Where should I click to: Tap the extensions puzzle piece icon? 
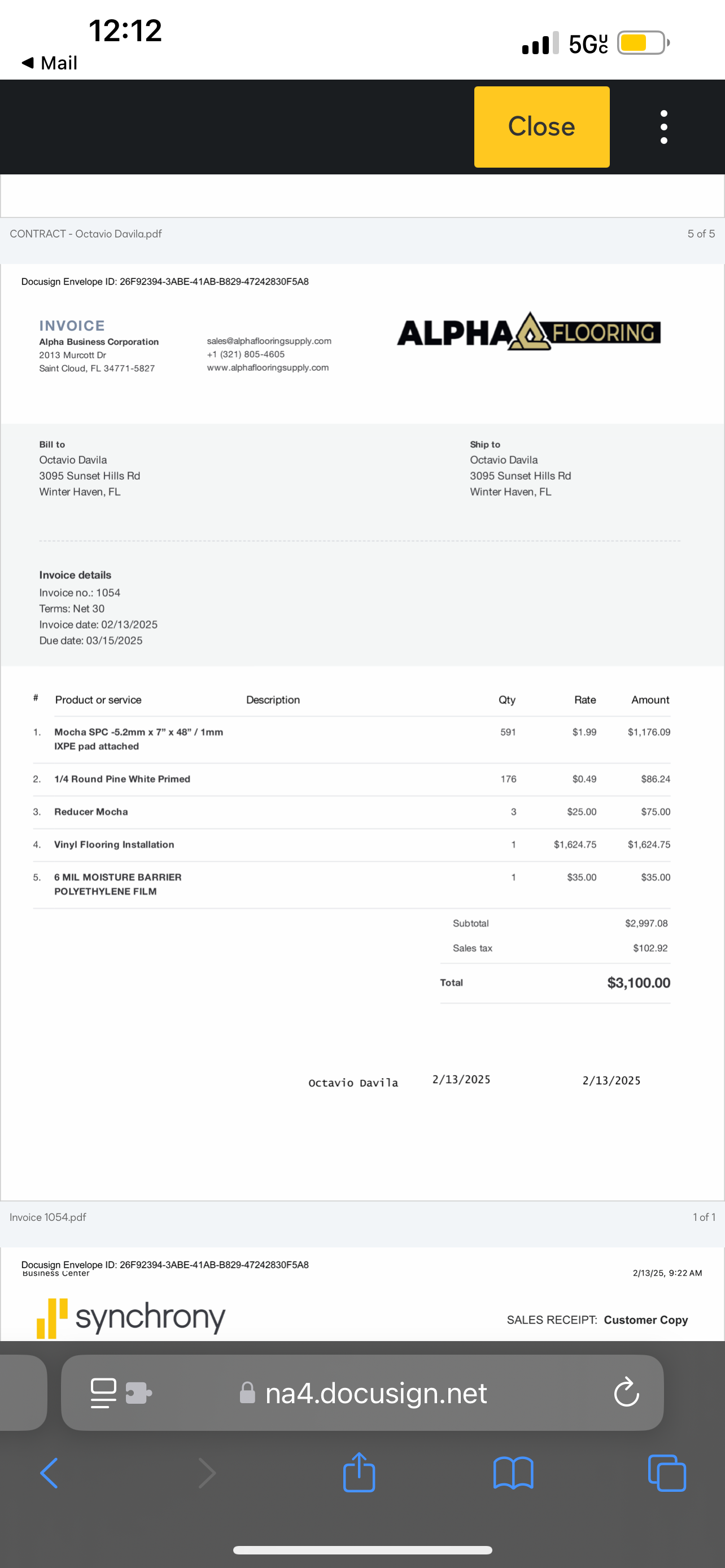(138, 1392)
